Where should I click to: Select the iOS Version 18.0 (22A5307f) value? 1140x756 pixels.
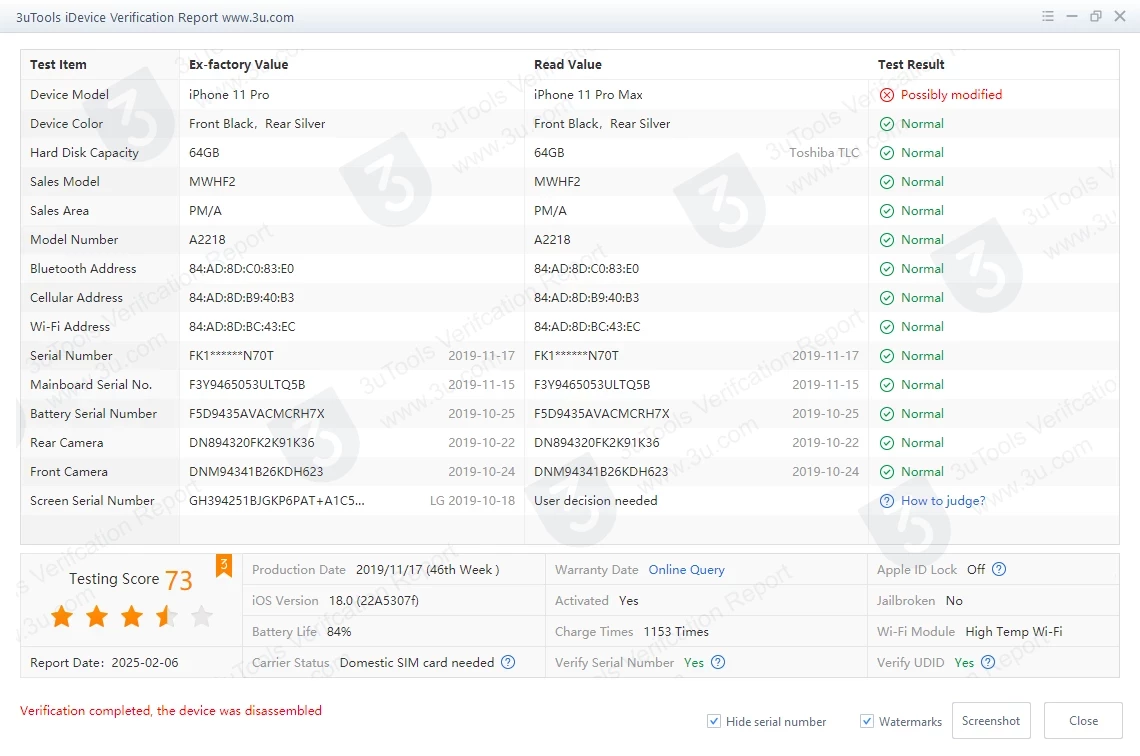pos(374,601)
